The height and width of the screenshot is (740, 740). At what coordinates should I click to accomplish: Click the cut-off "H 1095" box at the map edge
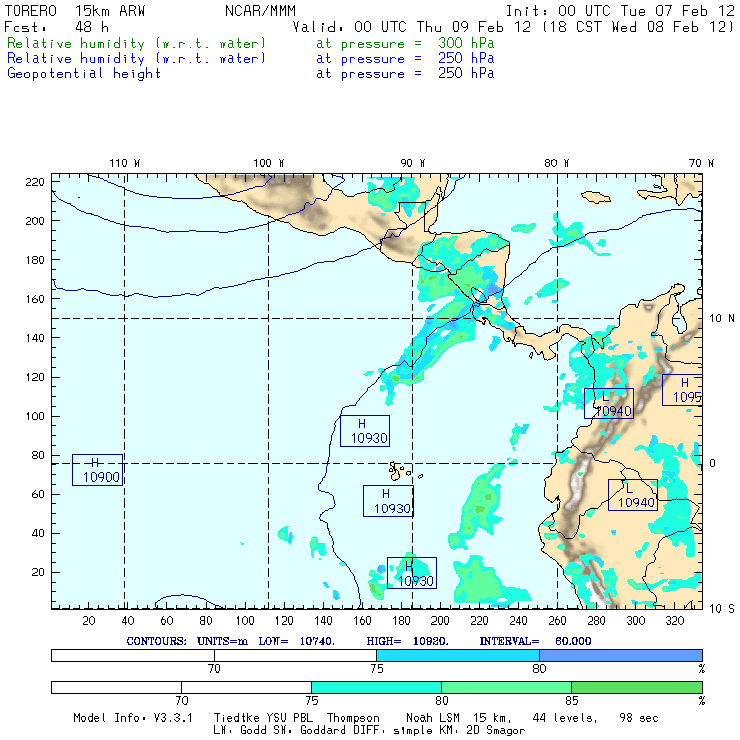pos(682,390)
